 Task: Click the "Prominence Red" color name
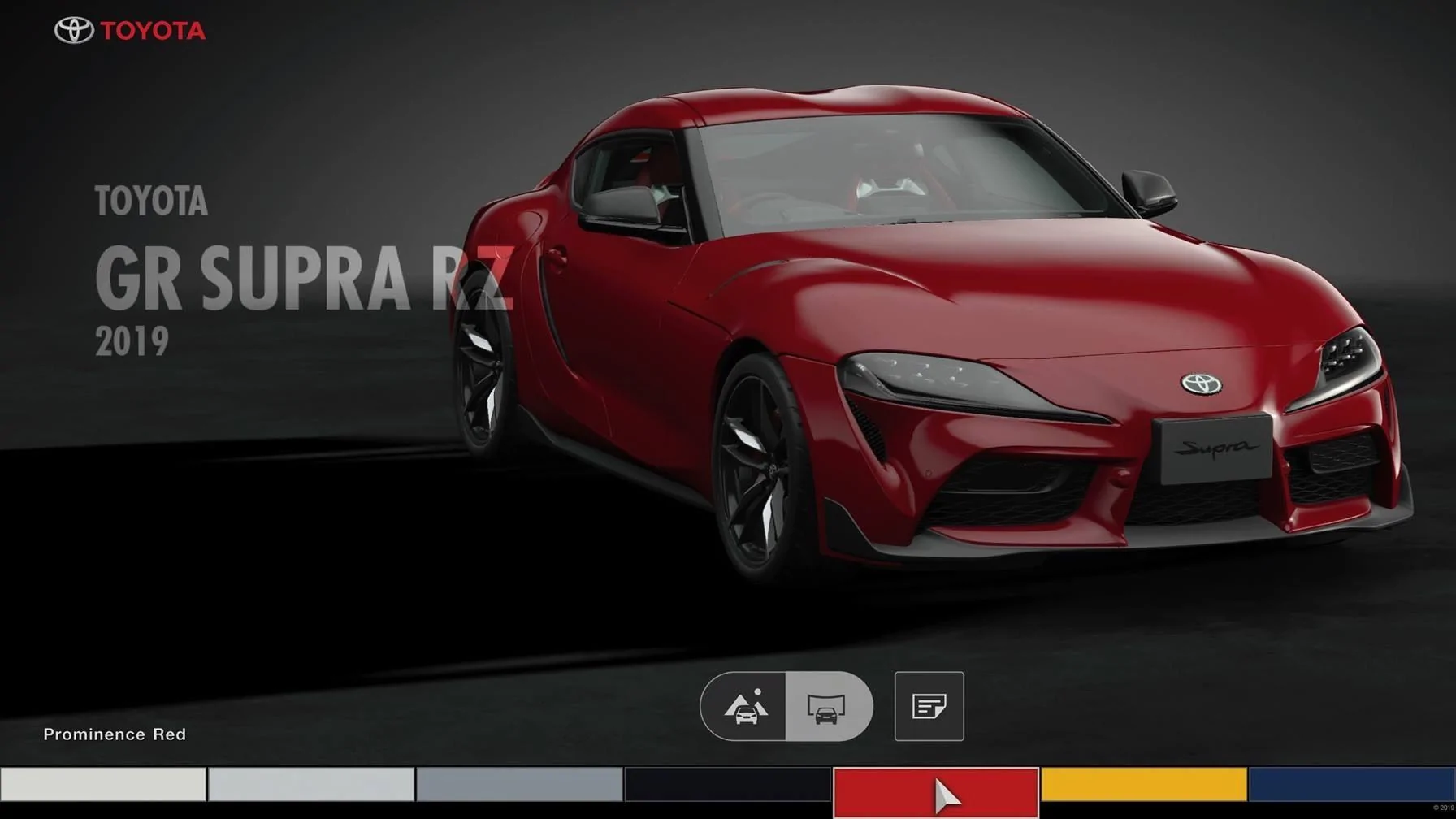point(115,734)
